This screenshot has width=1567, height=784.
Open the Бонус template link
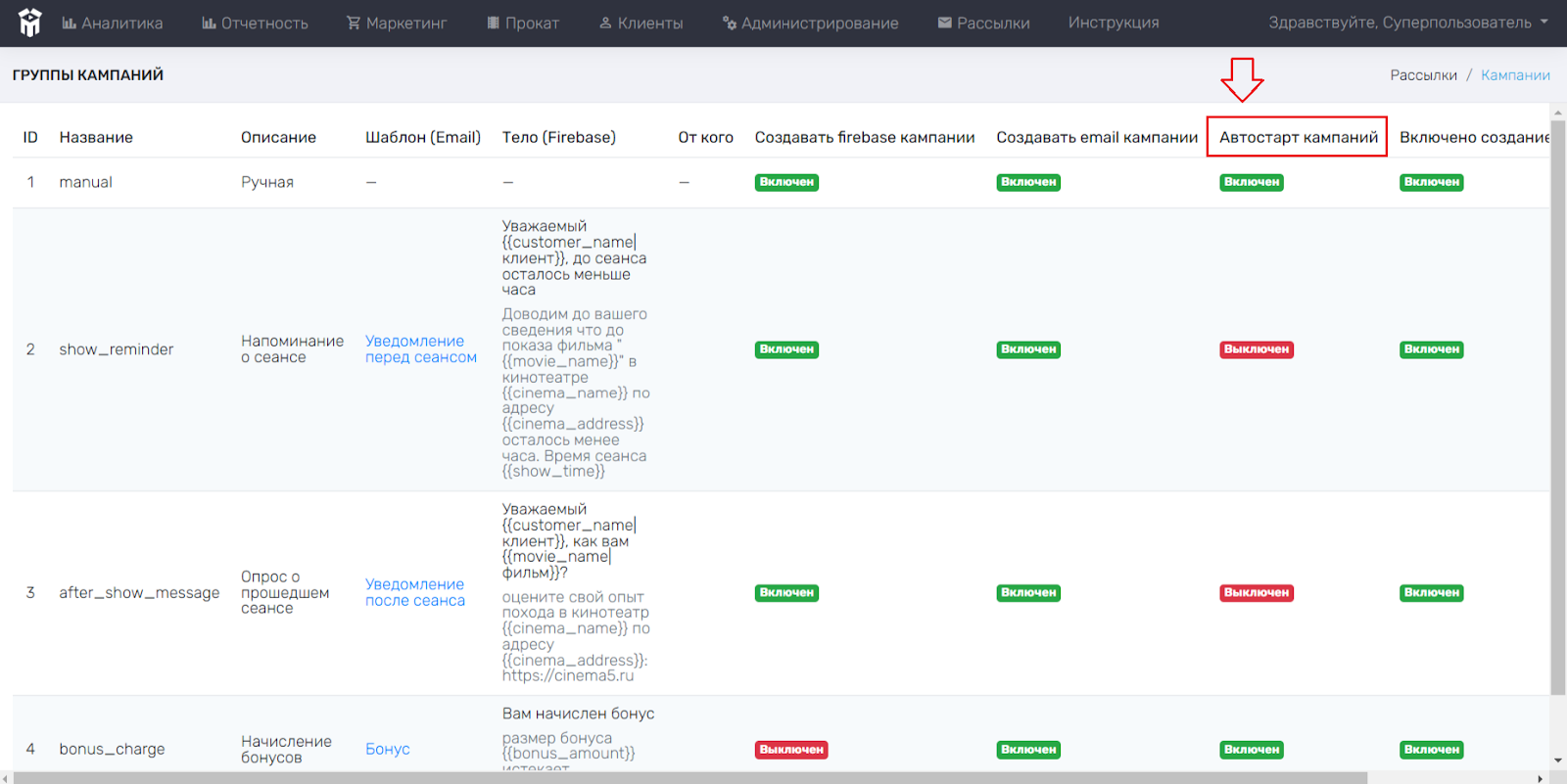pyautogui.click(x=388, y=749)
